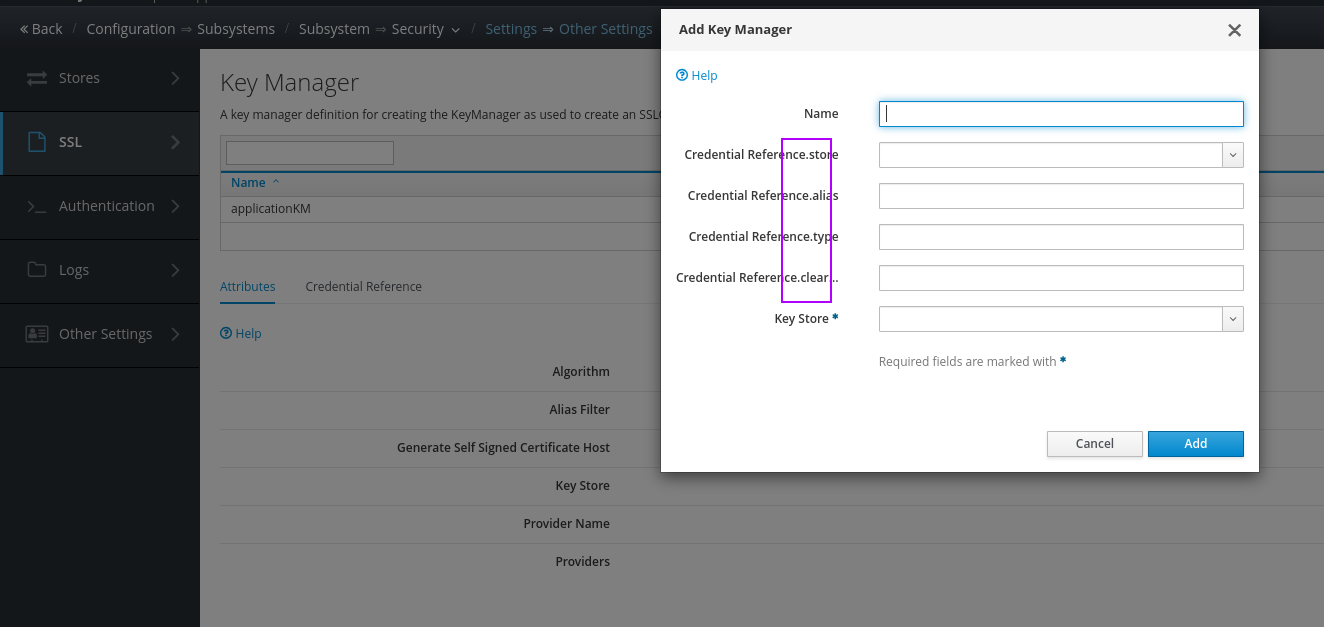Close the Add Key Manager dialog
The image size is (1324, 627).
tap(1234, 30)
